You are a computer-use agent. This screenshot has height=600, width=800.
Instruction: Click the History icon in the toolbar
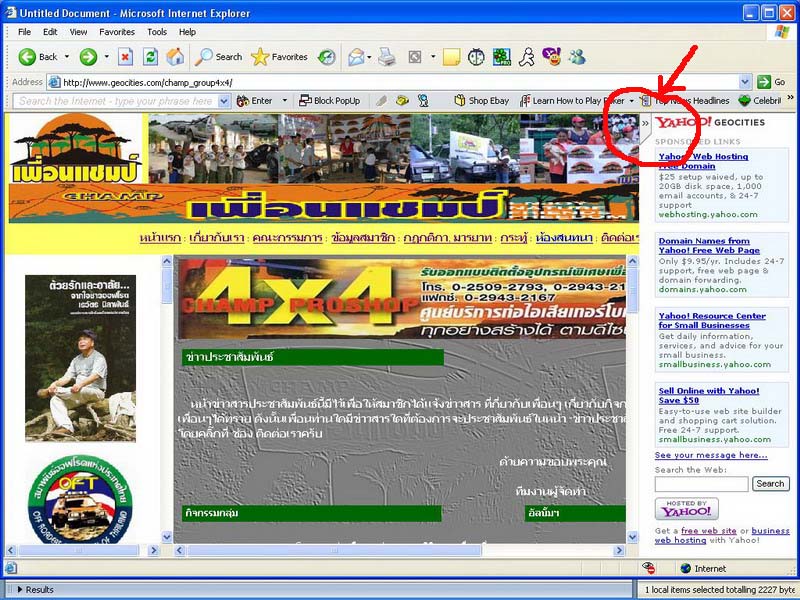(x=327, y=57)
